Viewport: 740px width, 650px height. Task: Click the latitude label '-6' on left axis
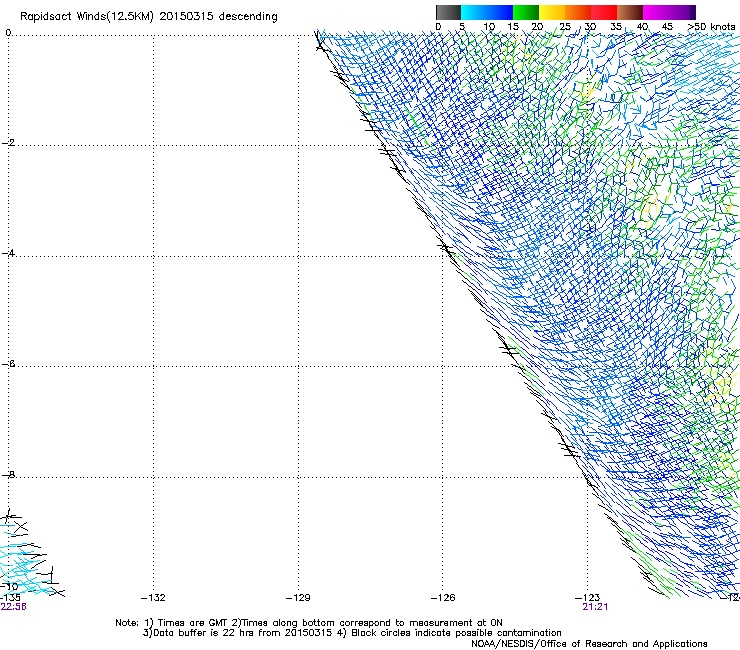(x=8, y=364)
